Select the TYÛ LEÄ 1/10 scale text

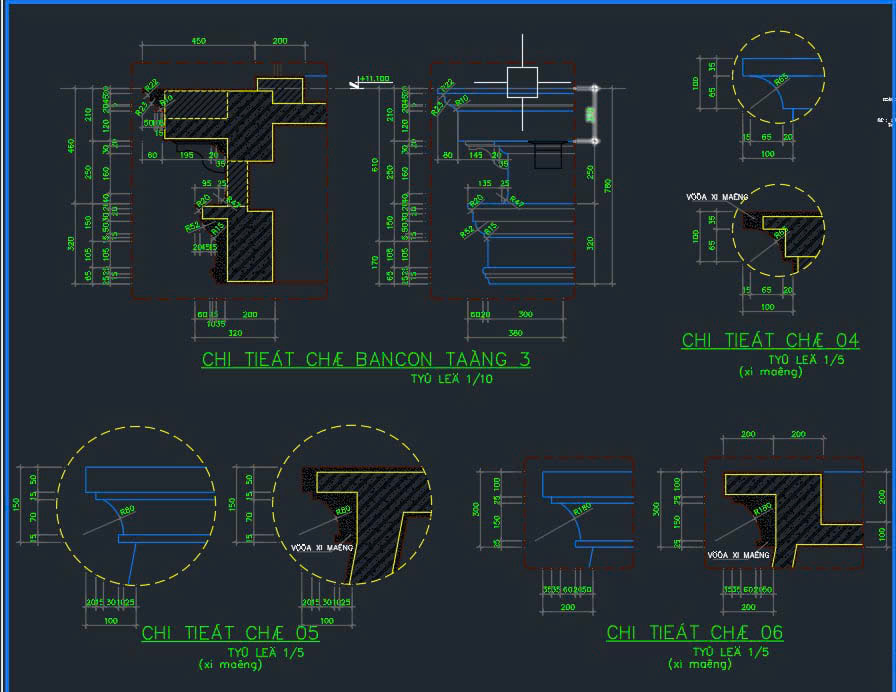click(451, 379)
